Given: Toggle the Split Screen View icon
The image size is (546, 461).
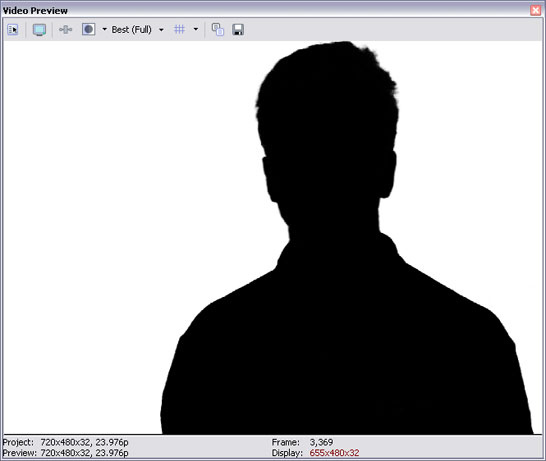Looking at the screenshot, I should tap(88, 29).
